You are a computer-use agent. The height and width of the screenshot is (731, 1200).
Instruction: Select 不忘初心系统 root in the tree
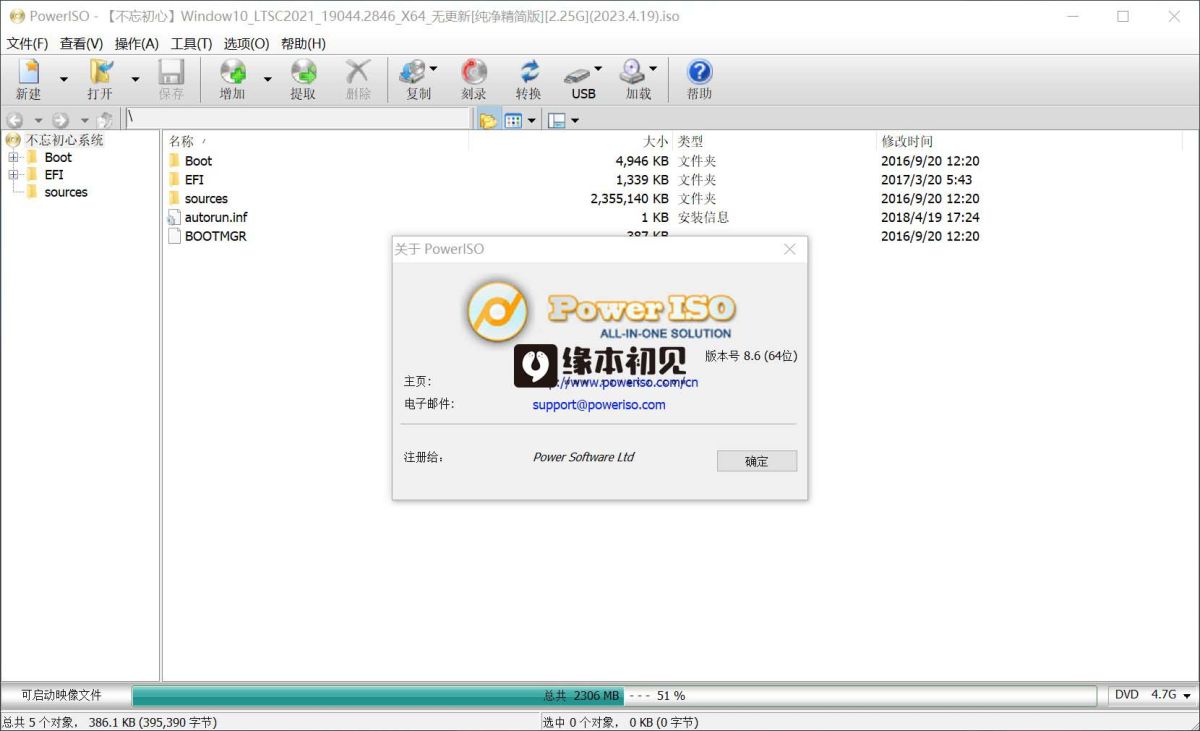click(65, 140)
